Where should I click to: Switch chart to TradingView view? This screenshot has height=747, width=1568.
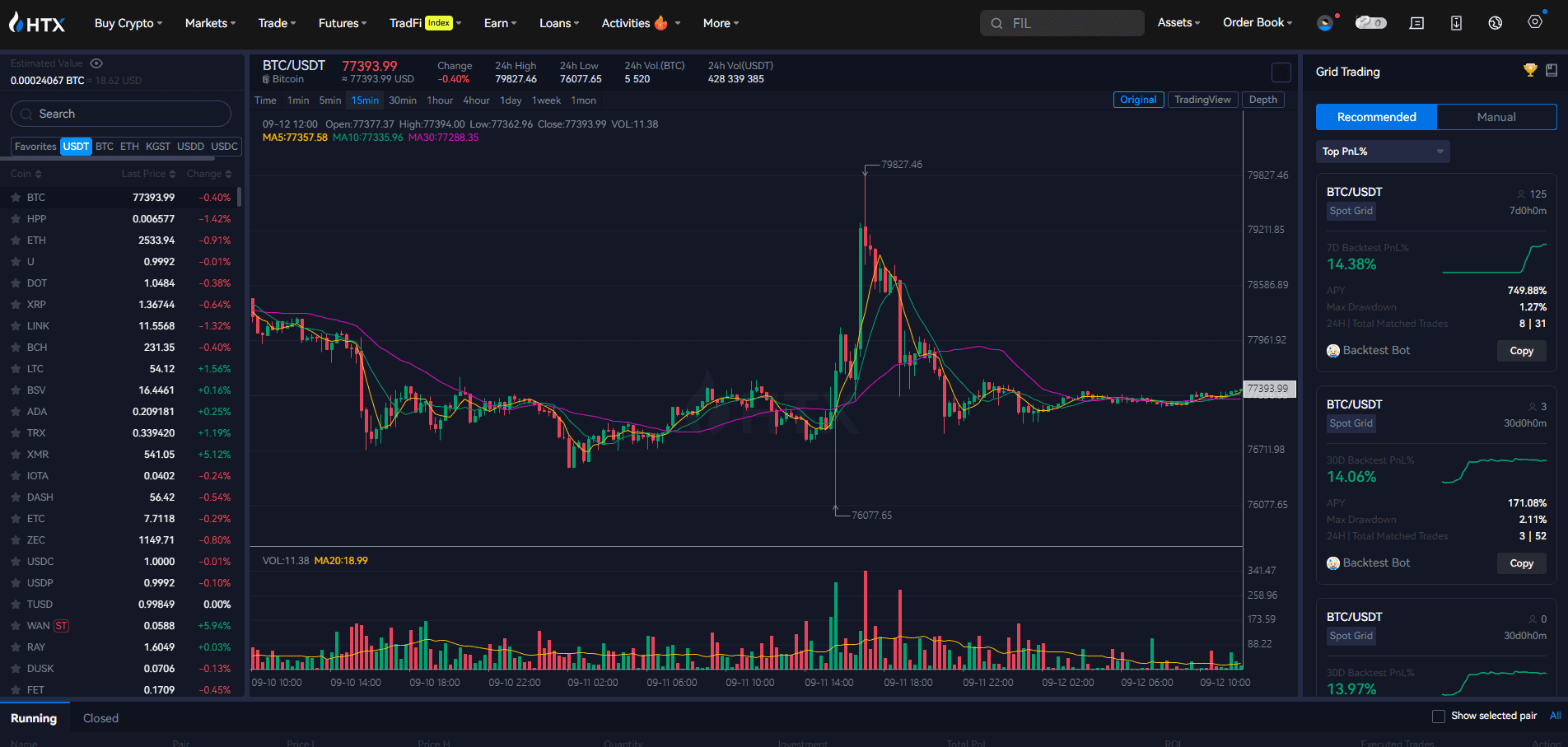point(1202,100)
